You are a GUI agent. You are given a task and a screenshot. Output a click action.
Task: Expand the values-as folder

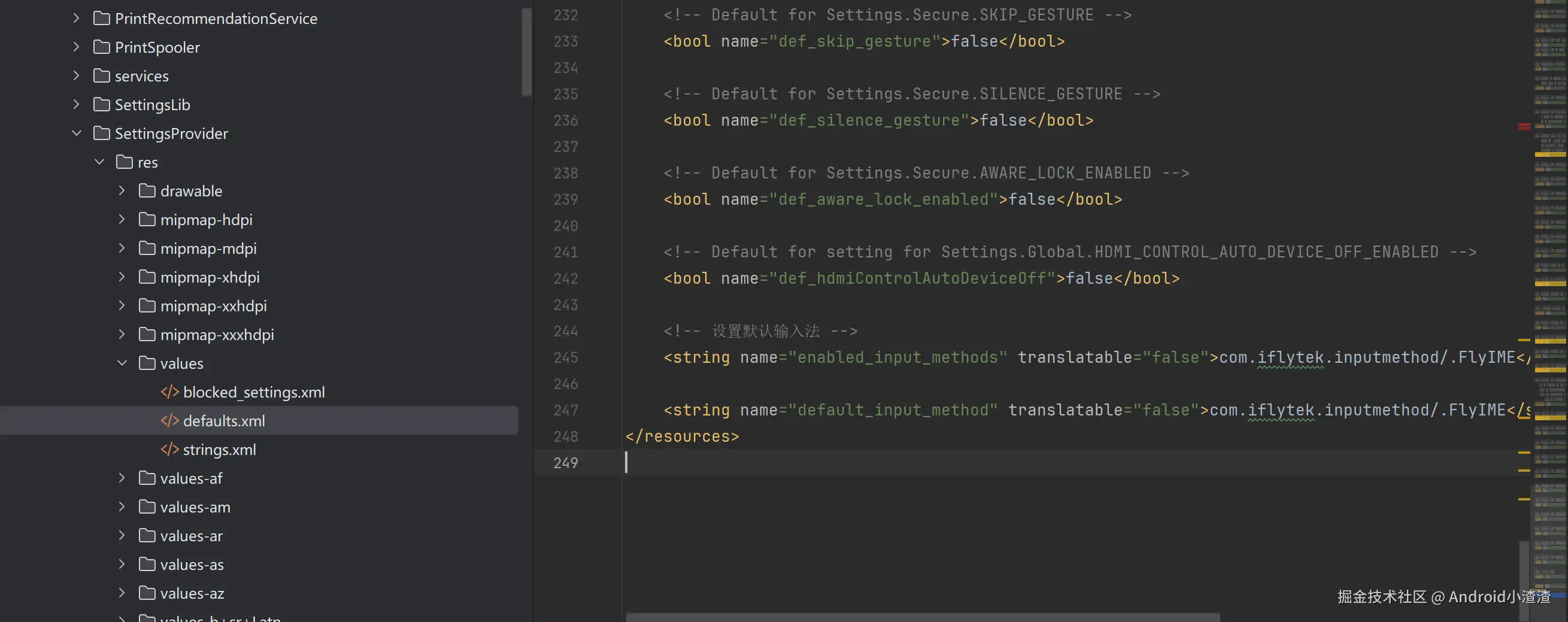[122, 563]
